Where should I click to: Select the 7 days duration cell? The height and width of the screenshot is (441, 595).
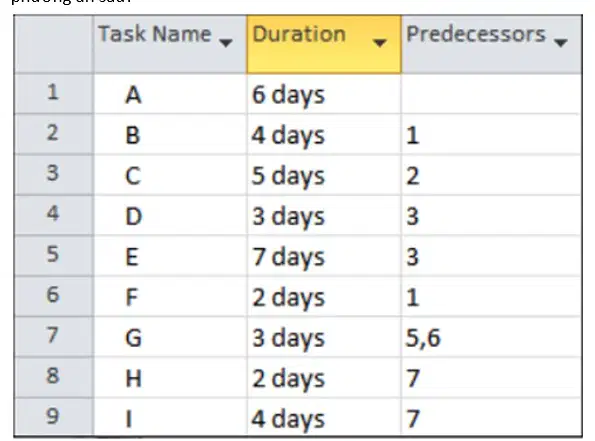[324, 256]
